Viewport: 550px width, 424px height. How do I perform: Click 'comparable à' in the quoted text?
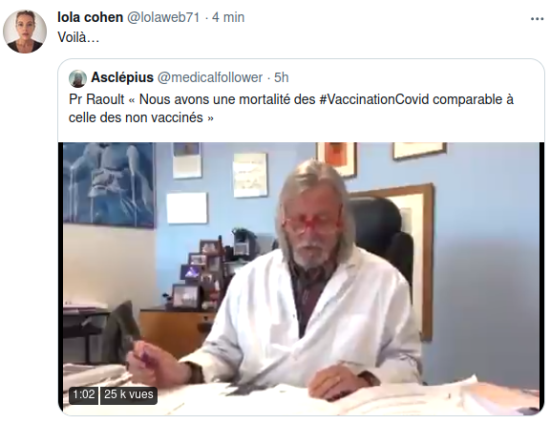(x=473, y=100)
